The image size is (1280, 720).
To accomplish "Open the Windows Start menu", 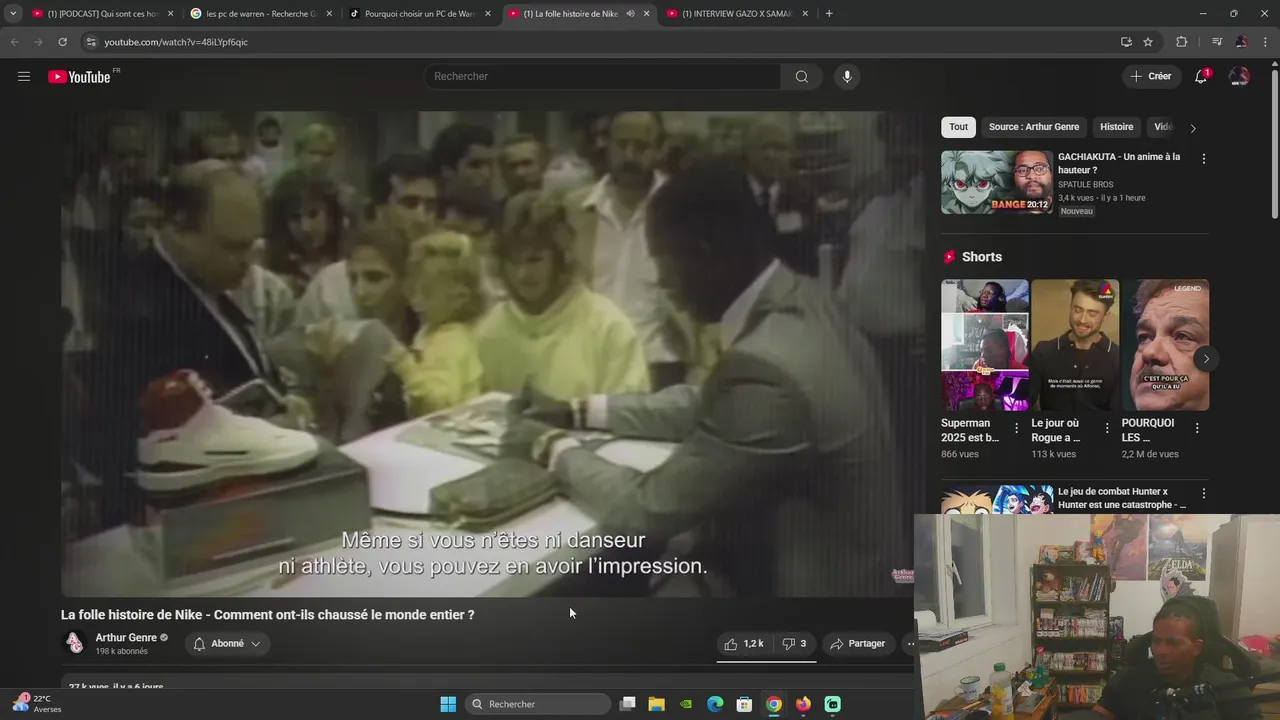I will tap(448, 704).
